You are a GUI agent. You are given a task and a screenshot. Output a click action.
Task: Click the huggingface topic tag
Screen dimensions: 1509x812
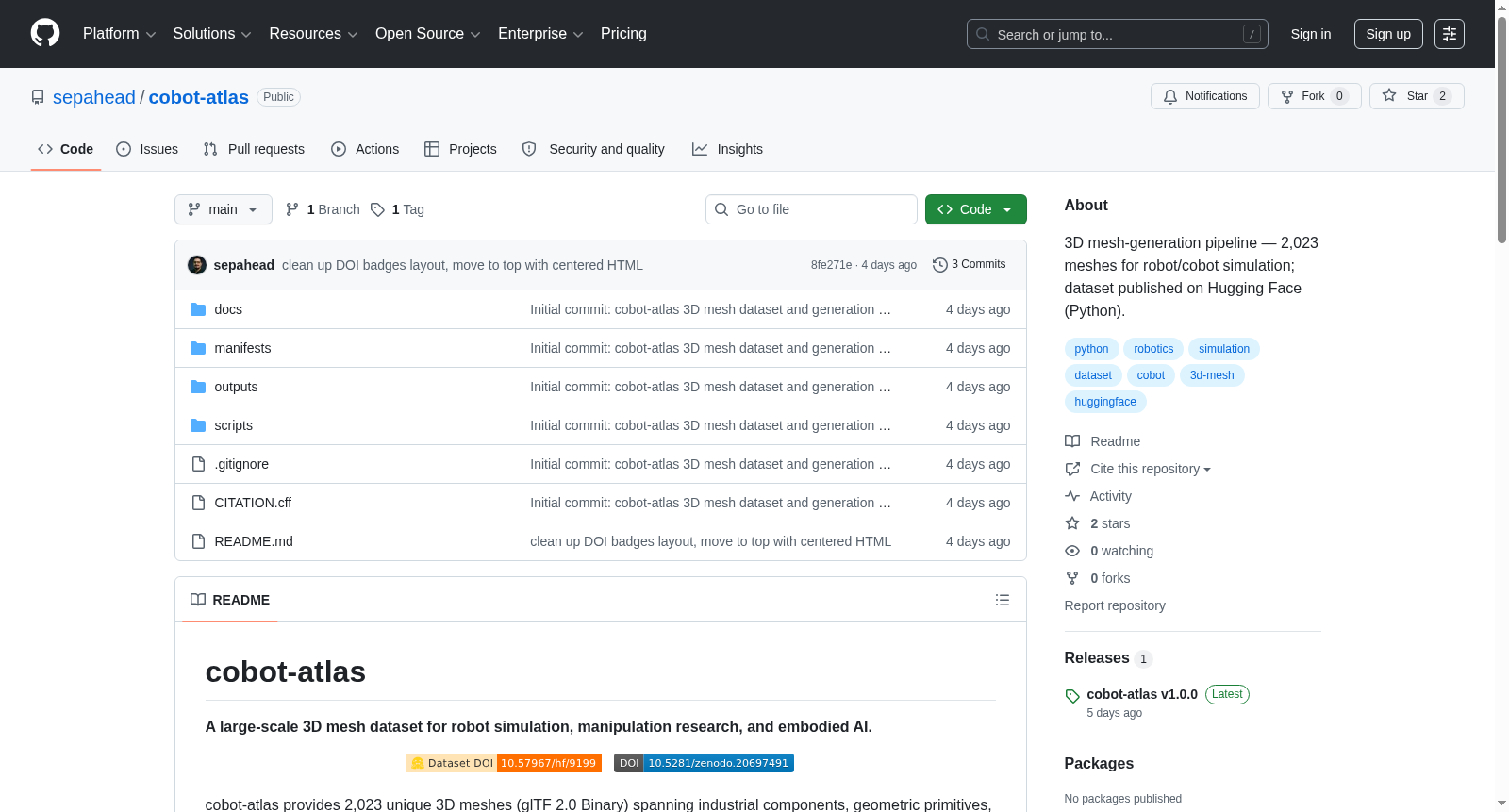(x=1105, y=402)
